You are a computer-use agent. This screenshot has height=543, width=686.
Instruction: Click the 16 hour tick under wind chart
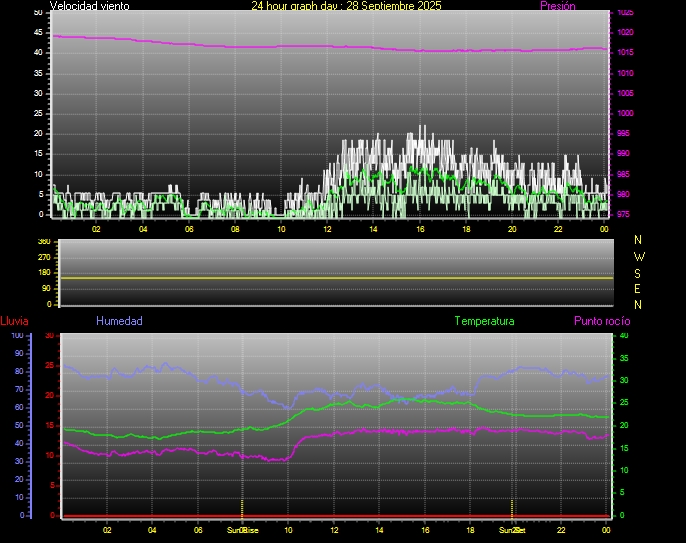click(420, 228)
